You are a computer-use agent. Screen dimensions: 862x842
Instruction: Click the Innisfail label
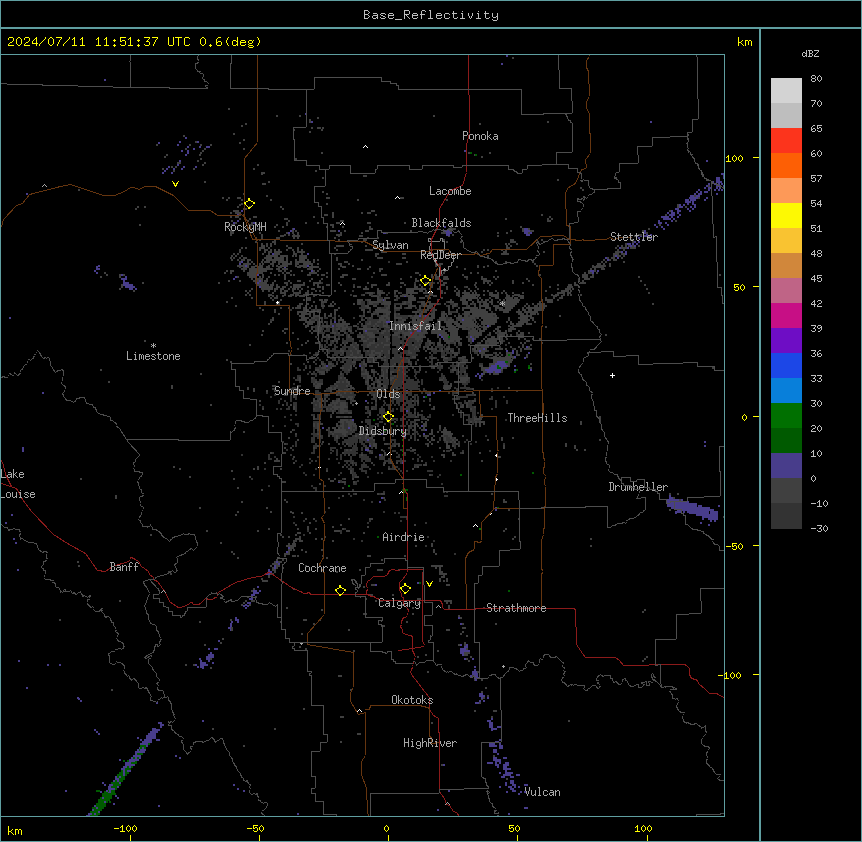click(415, 326)
